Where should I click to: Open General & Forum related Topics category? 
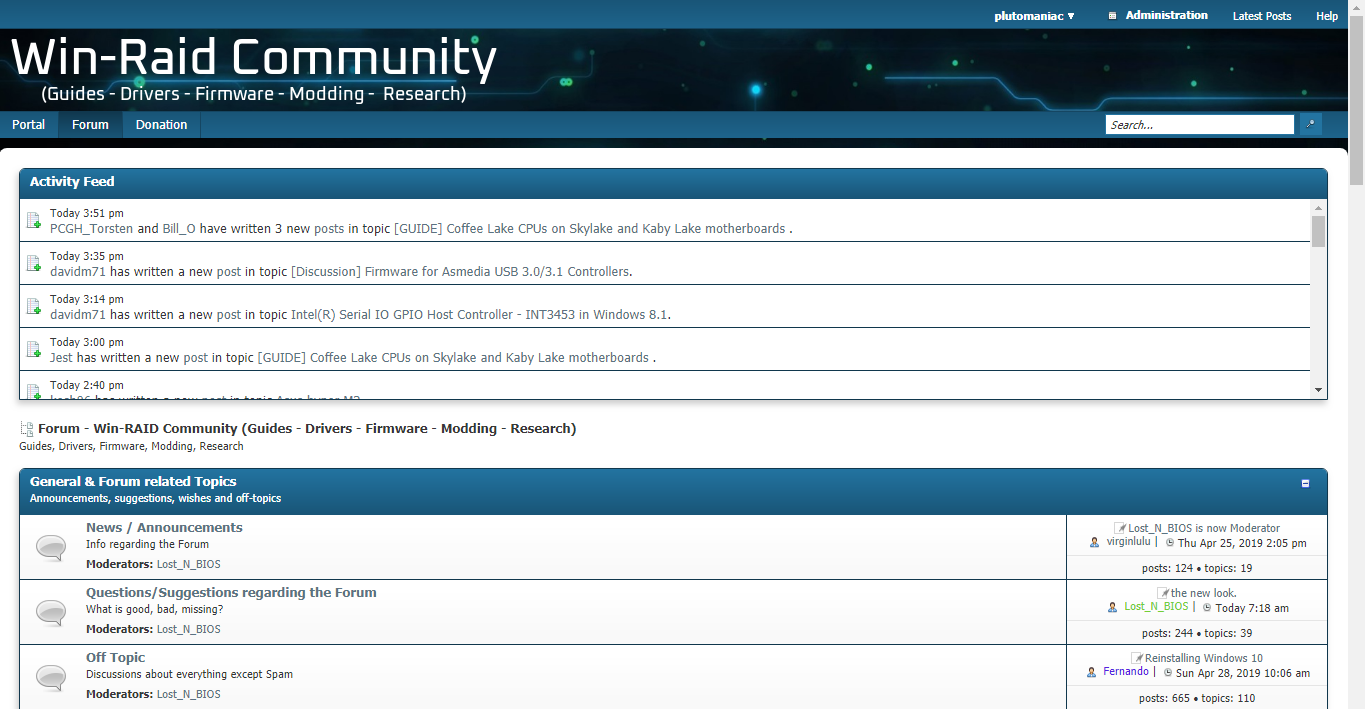133,482
